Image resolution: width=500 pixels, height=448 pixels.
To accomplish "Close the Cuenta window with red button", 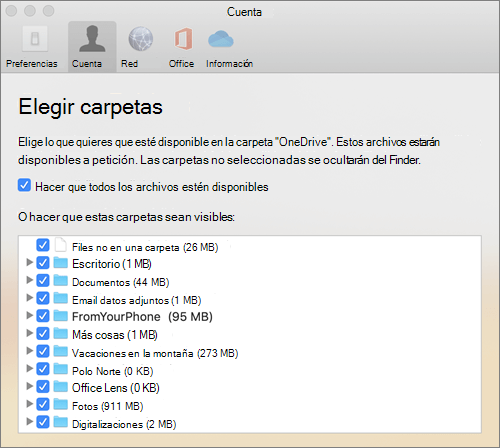I will click(x=12, y=11).
